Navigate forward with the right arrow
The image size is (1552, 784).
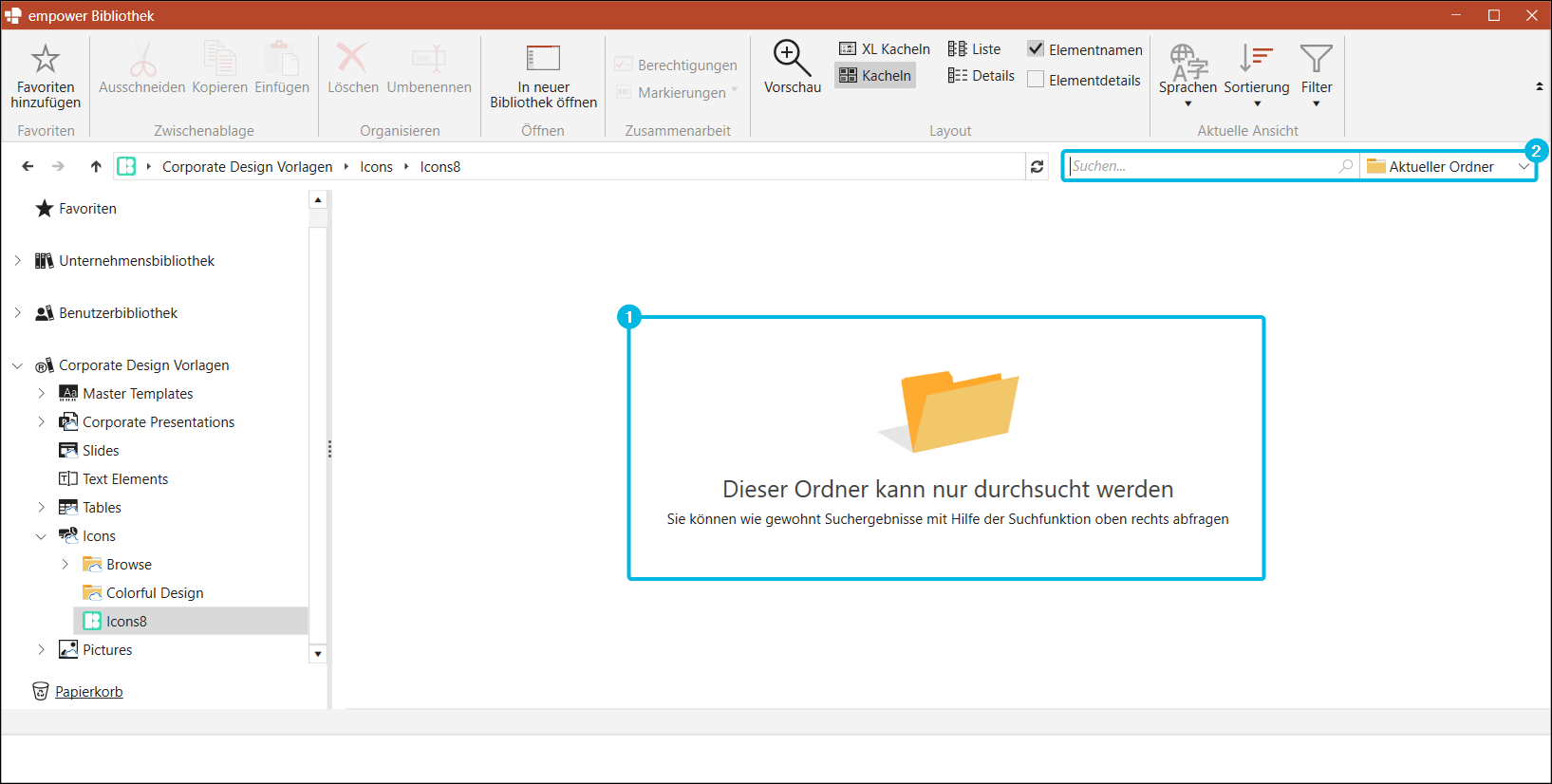coord(58,166)
